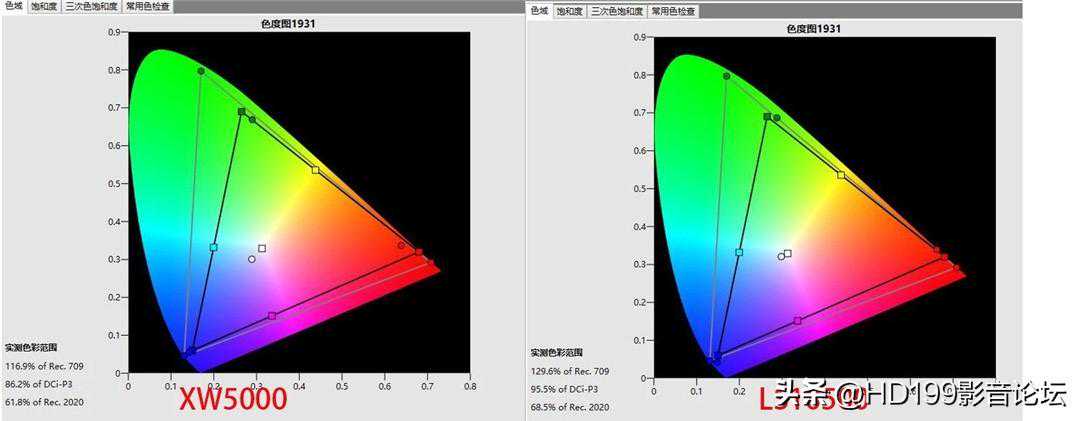This screenshot has height=421, width=1080.
Task: Click the white square marker in left chart
Action: (x=262, y=248)
